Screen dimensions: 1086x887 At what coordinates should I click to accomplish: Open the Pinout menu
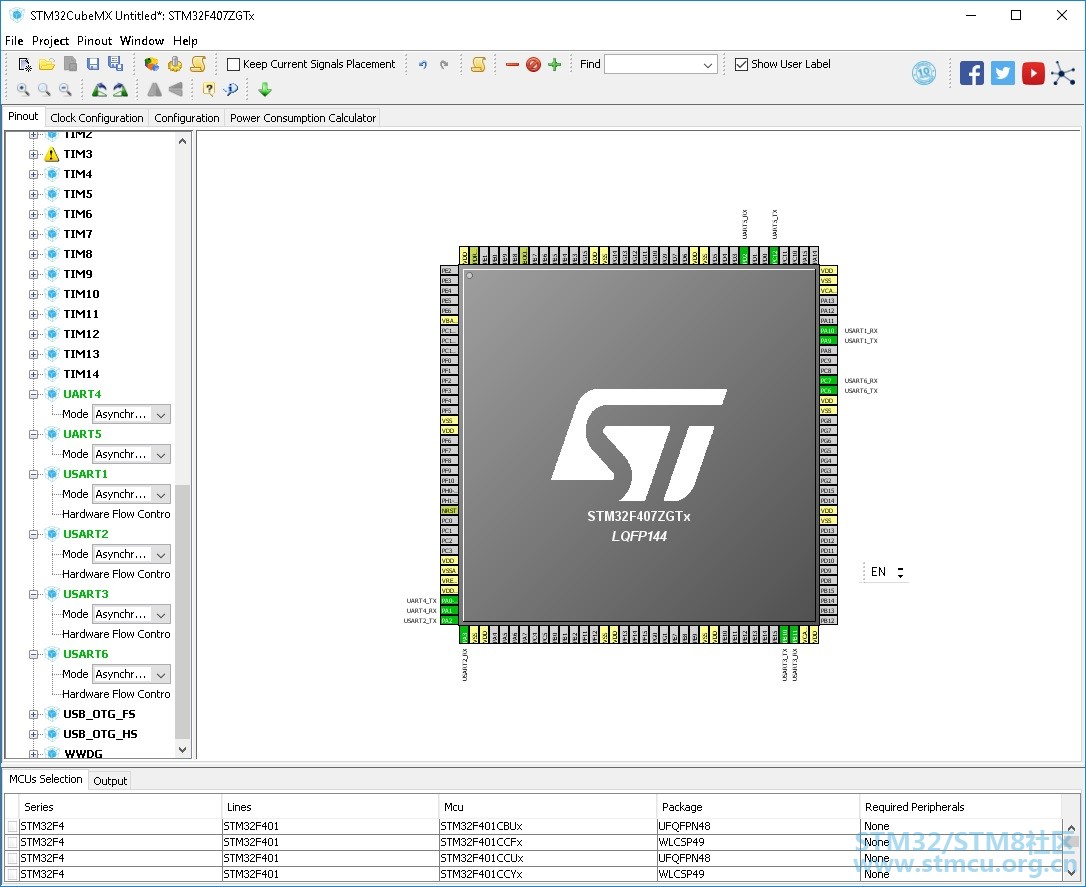pyautogui.click(x=94, y=41)
